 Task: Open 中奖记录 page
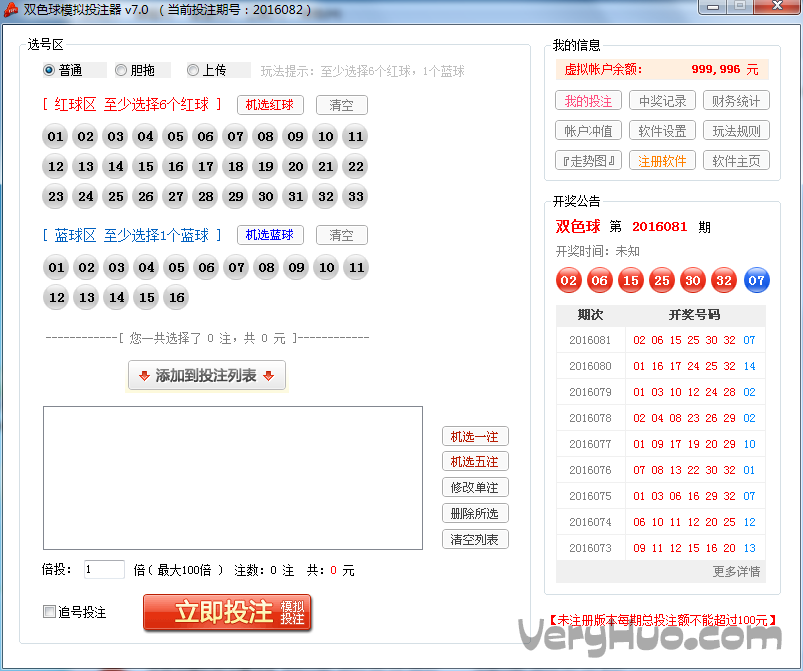662,101
